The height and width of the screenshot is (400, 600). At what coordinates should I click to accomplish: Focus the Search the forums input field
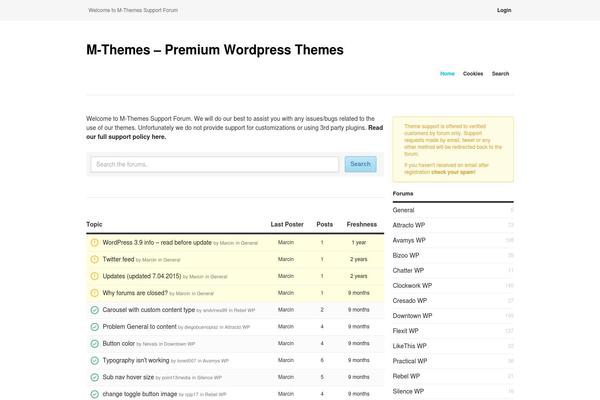click(x=215, y=164)
